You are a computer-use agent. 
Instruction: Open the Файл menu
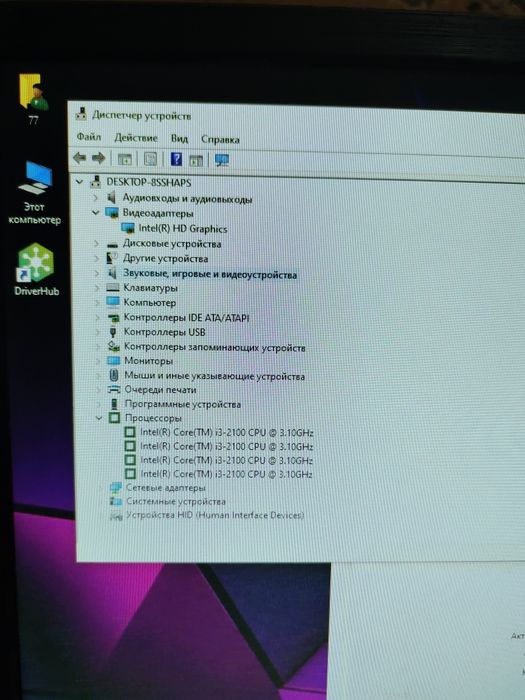(88, 137)
